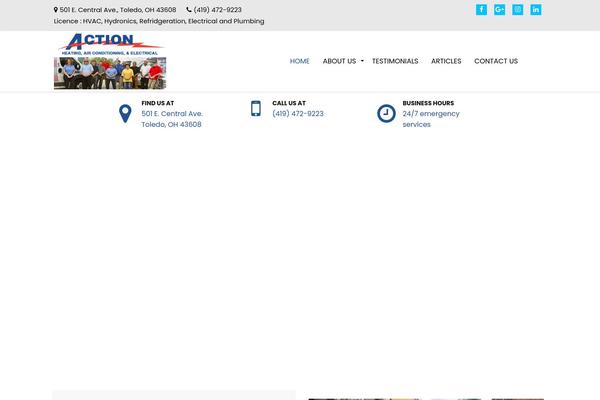The image size is (600, 400).
Task: Open the About Us menu item
Action: [x=339, y=61]
